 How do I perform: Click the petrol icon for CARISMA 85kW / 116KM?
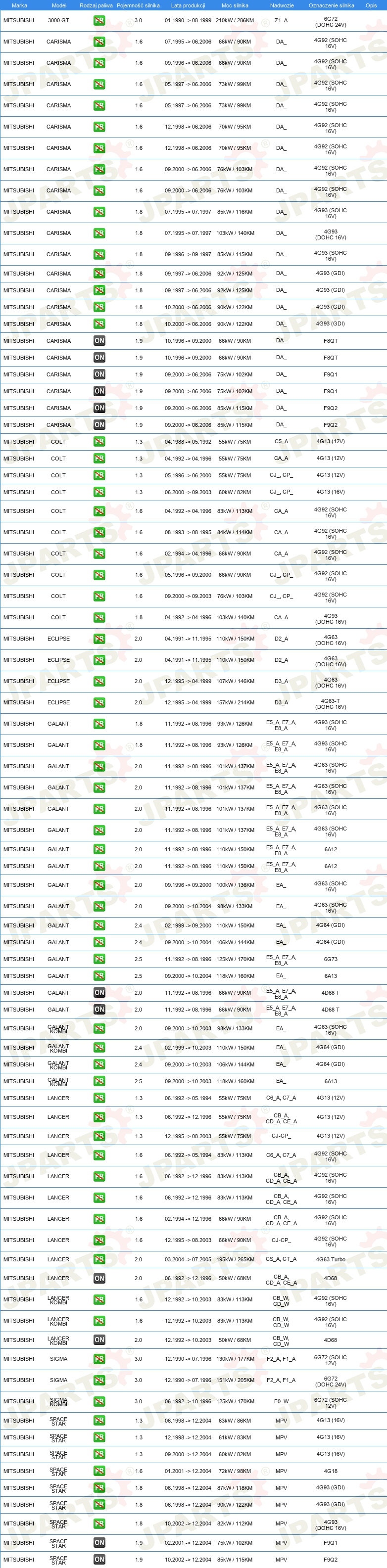(99, 212)
